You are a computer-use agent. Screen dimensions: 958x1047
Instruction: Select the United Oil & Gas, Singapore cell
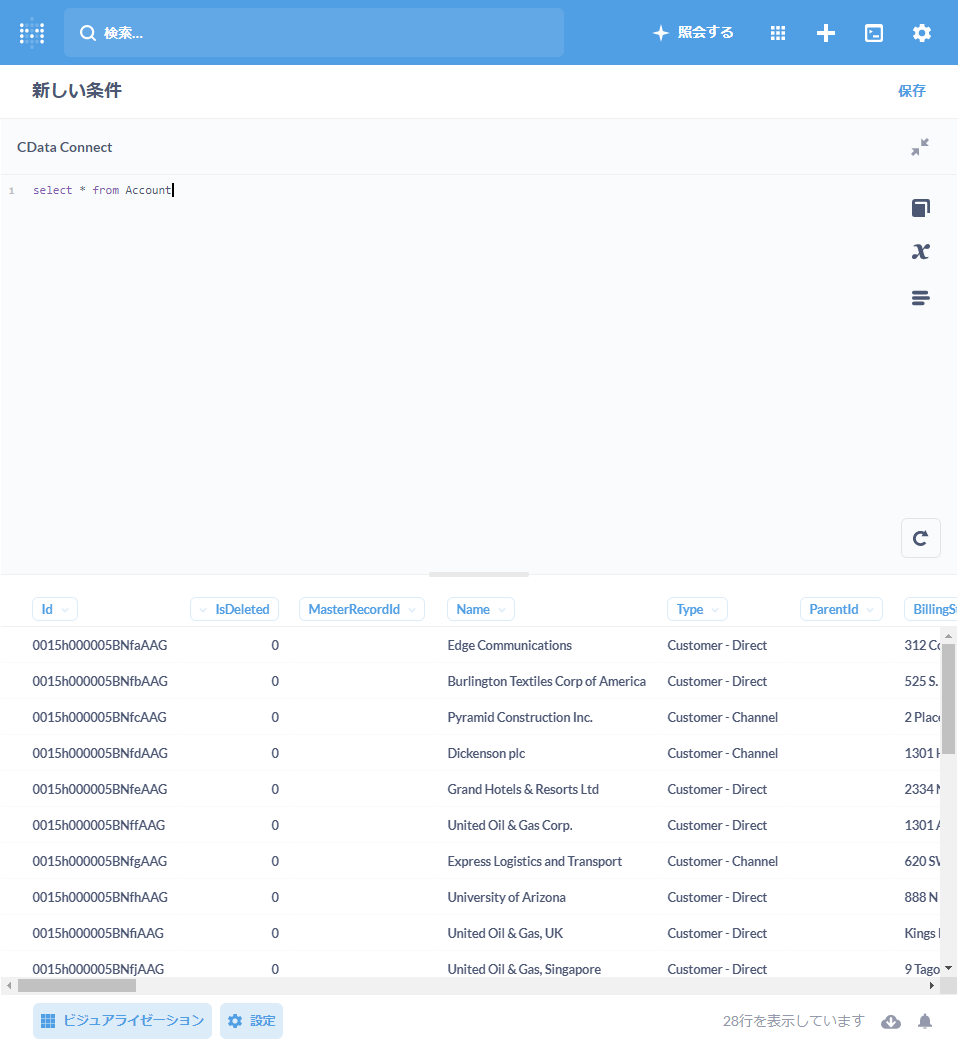pos(524,970)
